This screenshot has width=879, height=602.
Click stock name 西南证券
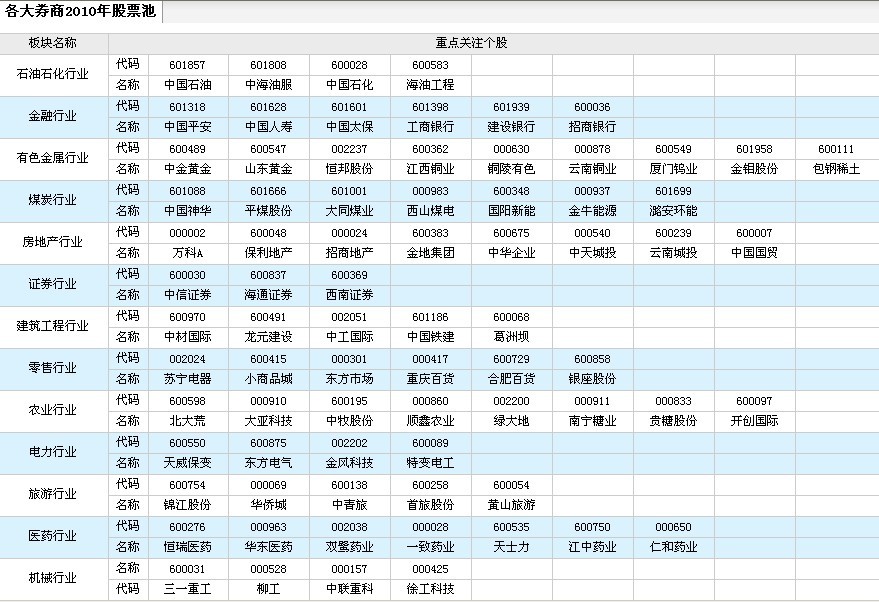350,295
